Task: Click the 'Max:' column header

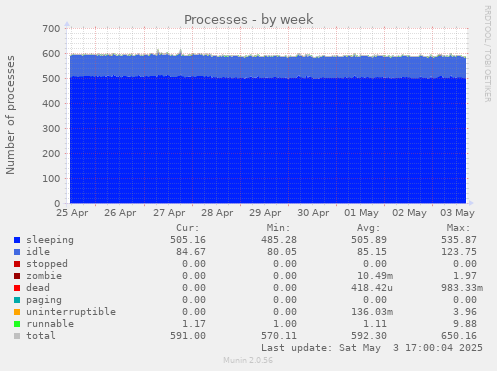Action: coord(458,228)
